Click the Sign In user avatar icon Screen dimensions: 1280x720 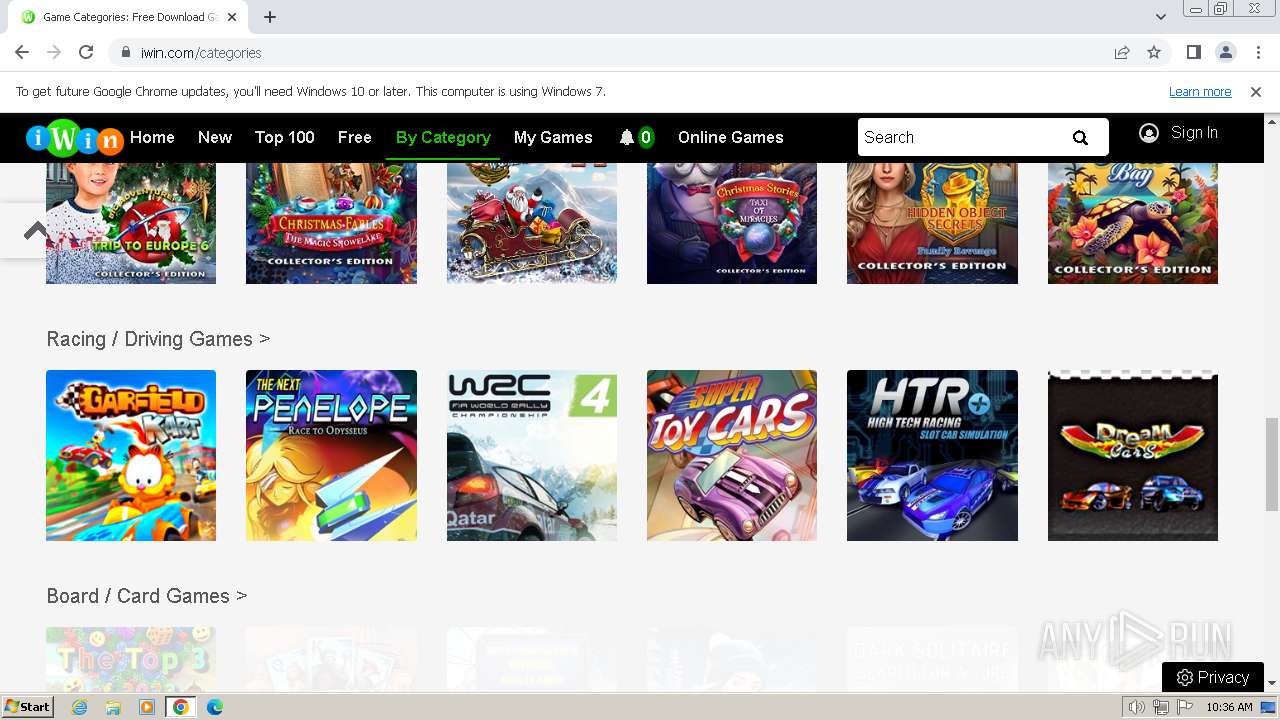tap(1149, 133)
